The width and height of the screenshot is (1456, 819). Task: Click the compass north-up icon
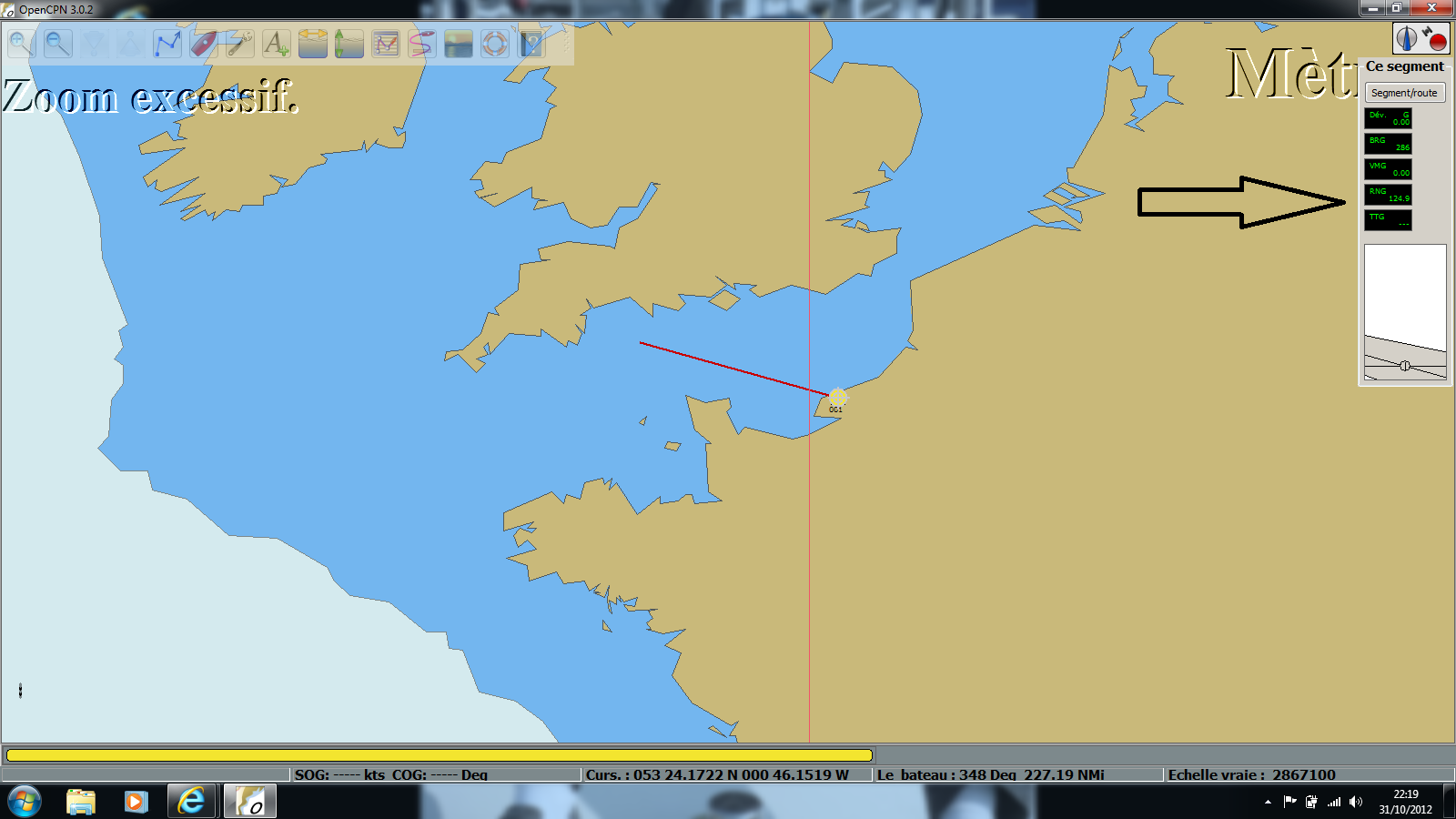coord(1407,39)
